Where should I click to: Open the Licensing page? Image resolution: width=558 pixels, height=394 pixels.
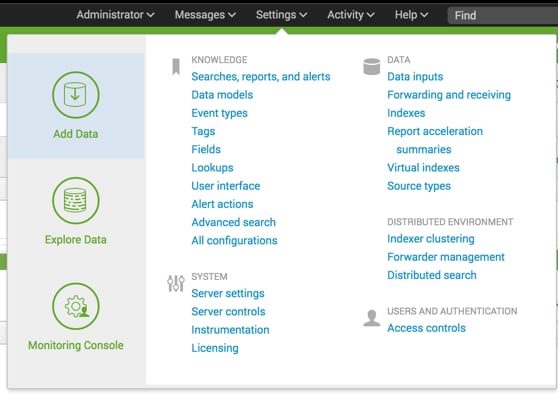(x=215, y=348)
